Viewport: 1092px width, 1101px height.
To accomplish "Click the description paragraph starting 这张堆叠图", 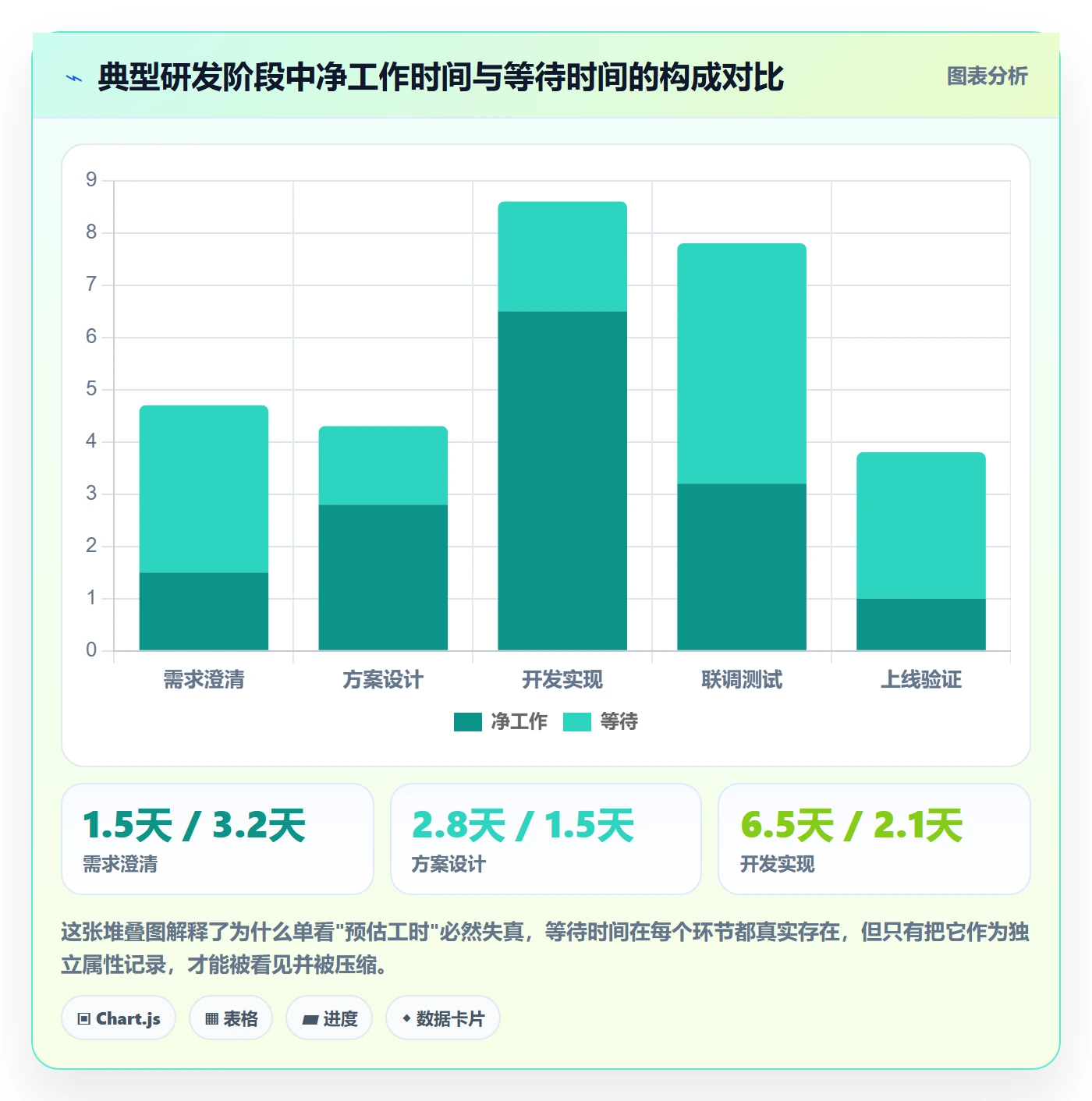I will 545,948.
